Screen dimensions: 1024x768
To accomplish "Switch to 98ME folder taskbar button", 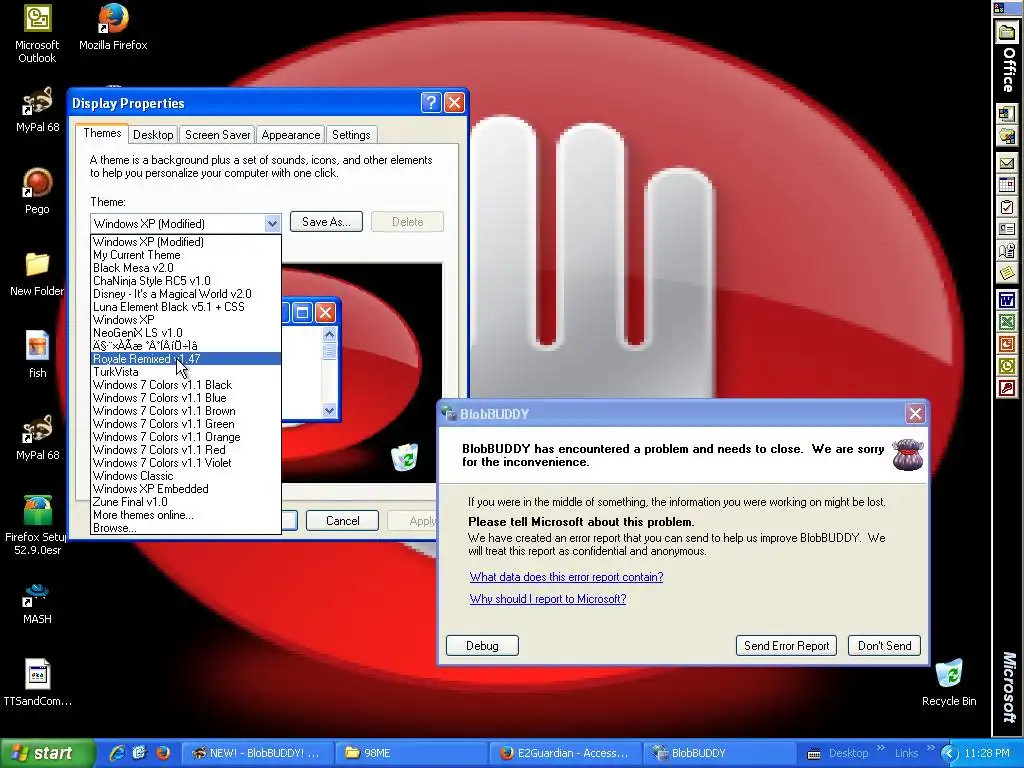I will click(411, 753).
